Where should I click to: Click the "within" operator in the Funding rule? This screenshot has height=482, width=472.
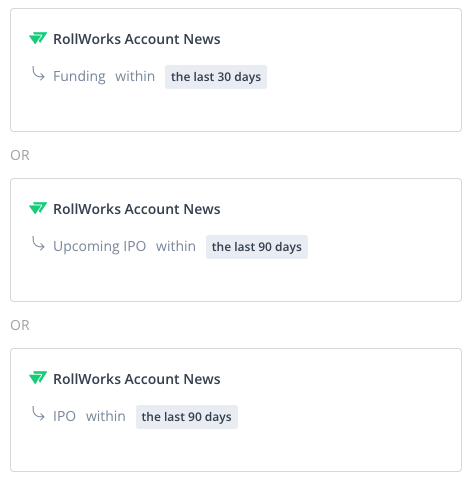pyautogui.click(x=135, y=77)
